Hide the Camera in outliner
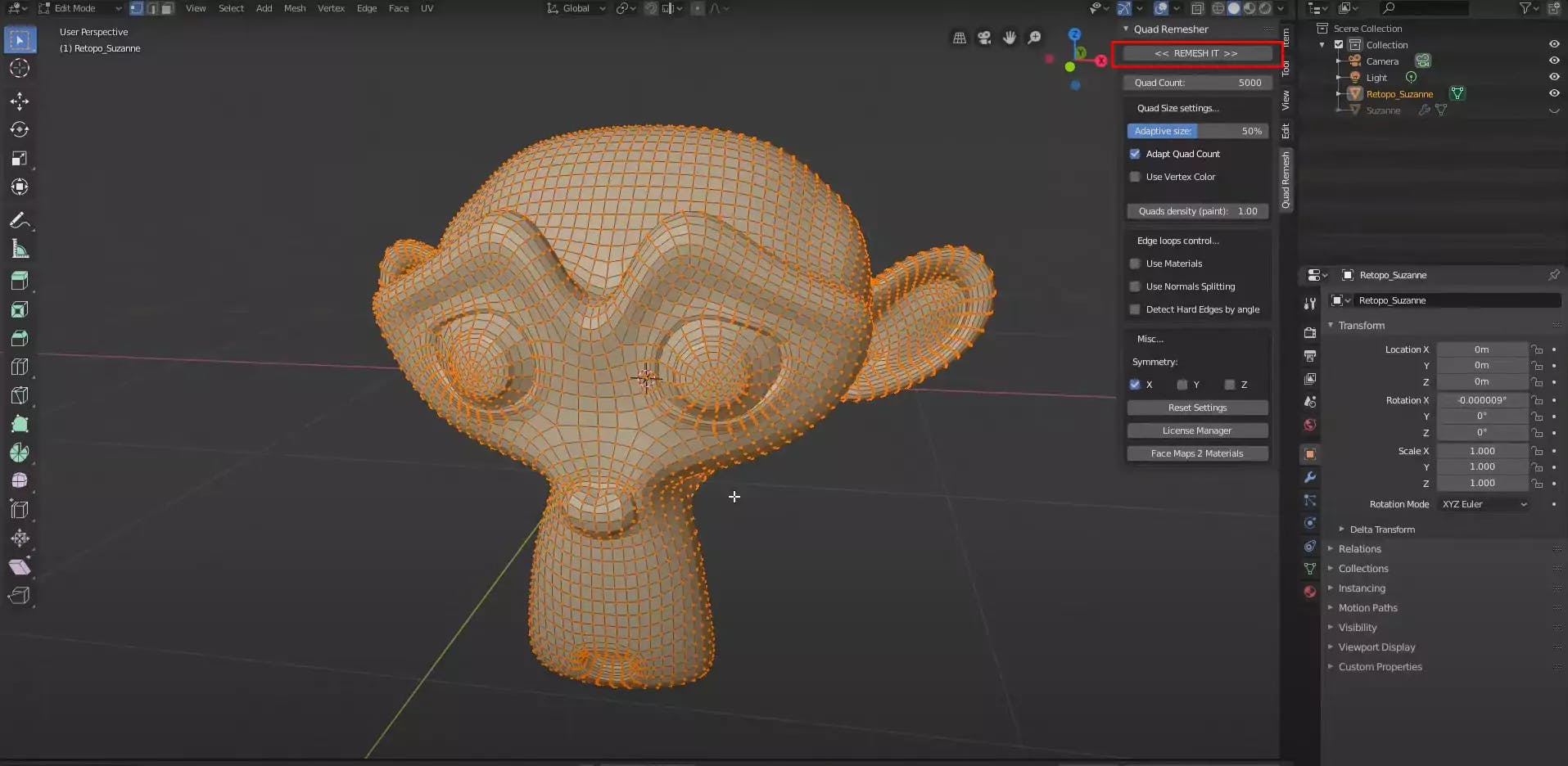 pyautogui.click(x=1554, y=61)
